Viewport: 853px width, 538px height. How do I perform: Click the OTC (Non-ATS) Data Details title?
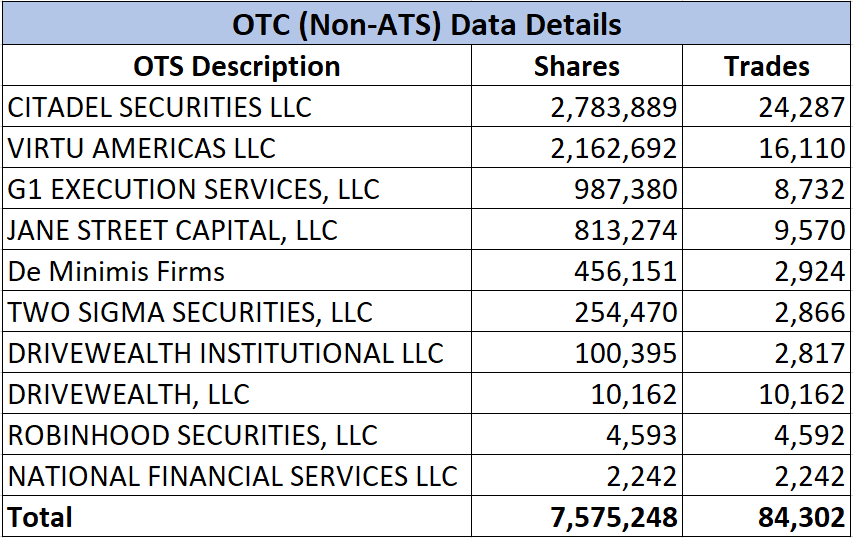coord(427,23)
